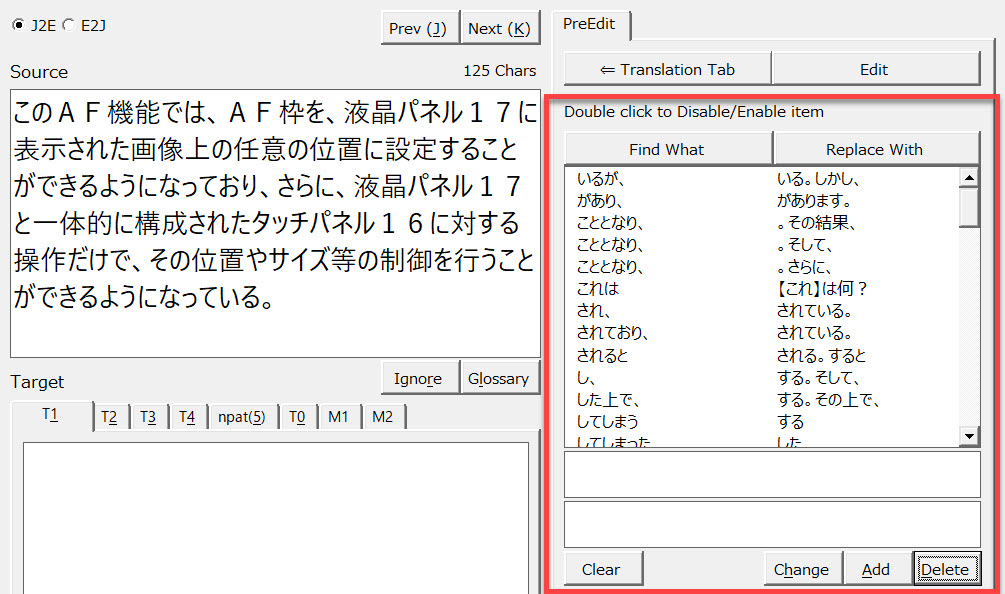Select the M1 tab
Image resolution: width=1005 pixels, height=594 pixels.
click(x=338, y=417)
